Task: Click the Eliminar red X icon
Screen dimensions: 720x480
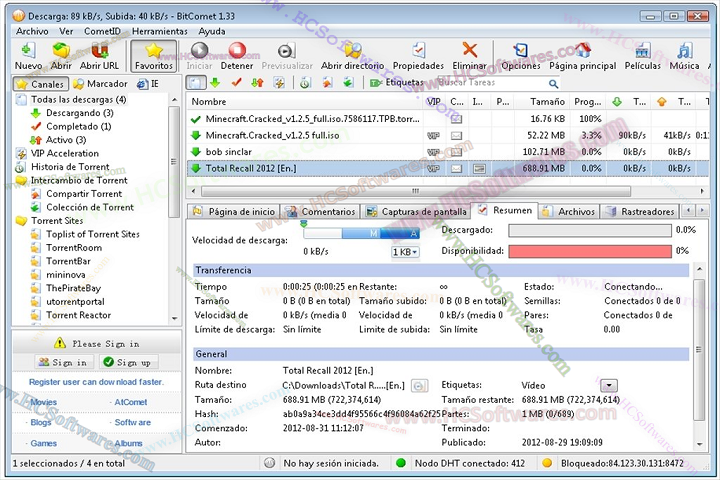Action: click(x=469, y=56)
